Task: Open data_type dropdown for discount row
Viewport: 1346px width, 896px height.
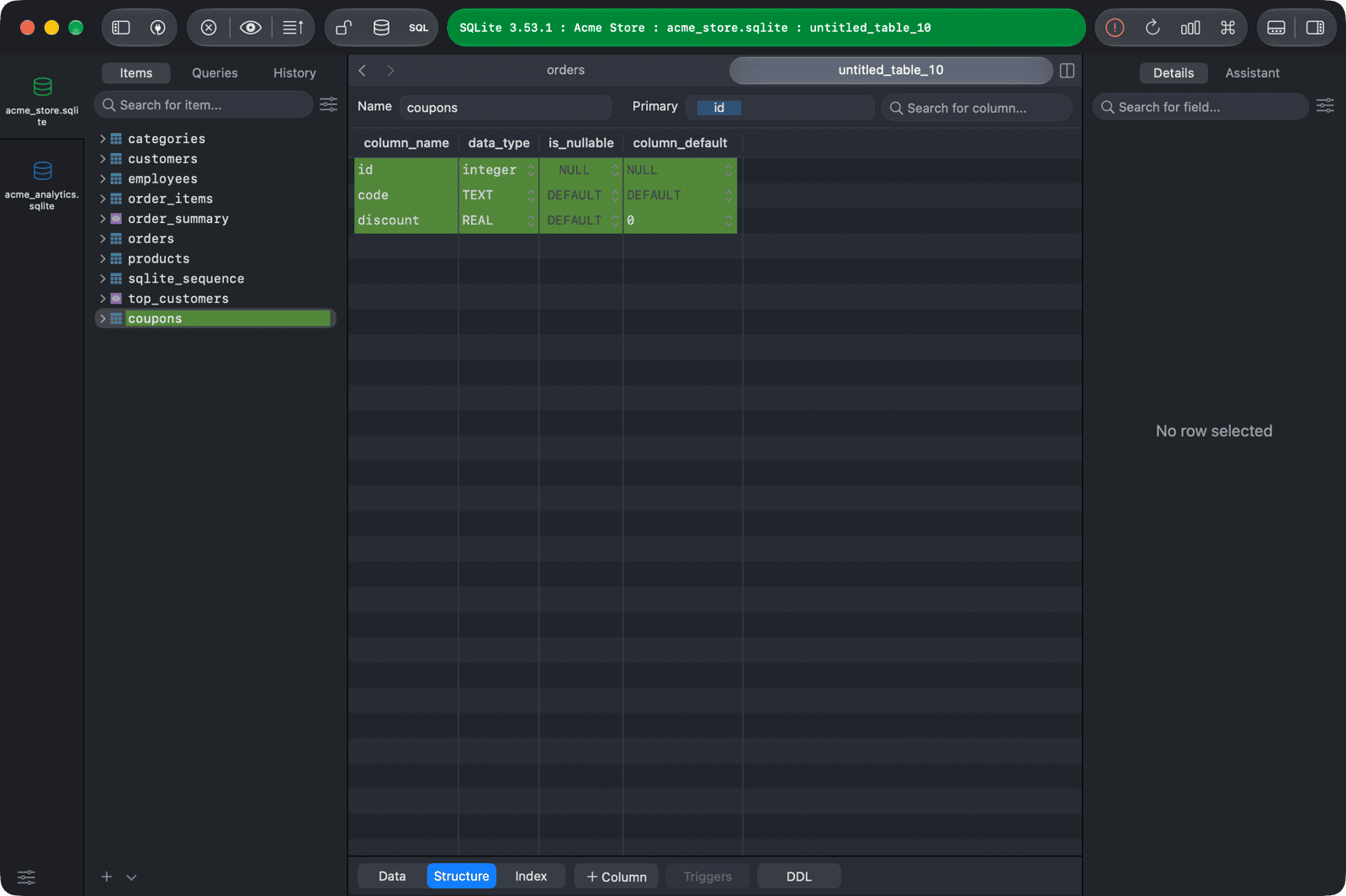Action: click(x=531, y=220)
